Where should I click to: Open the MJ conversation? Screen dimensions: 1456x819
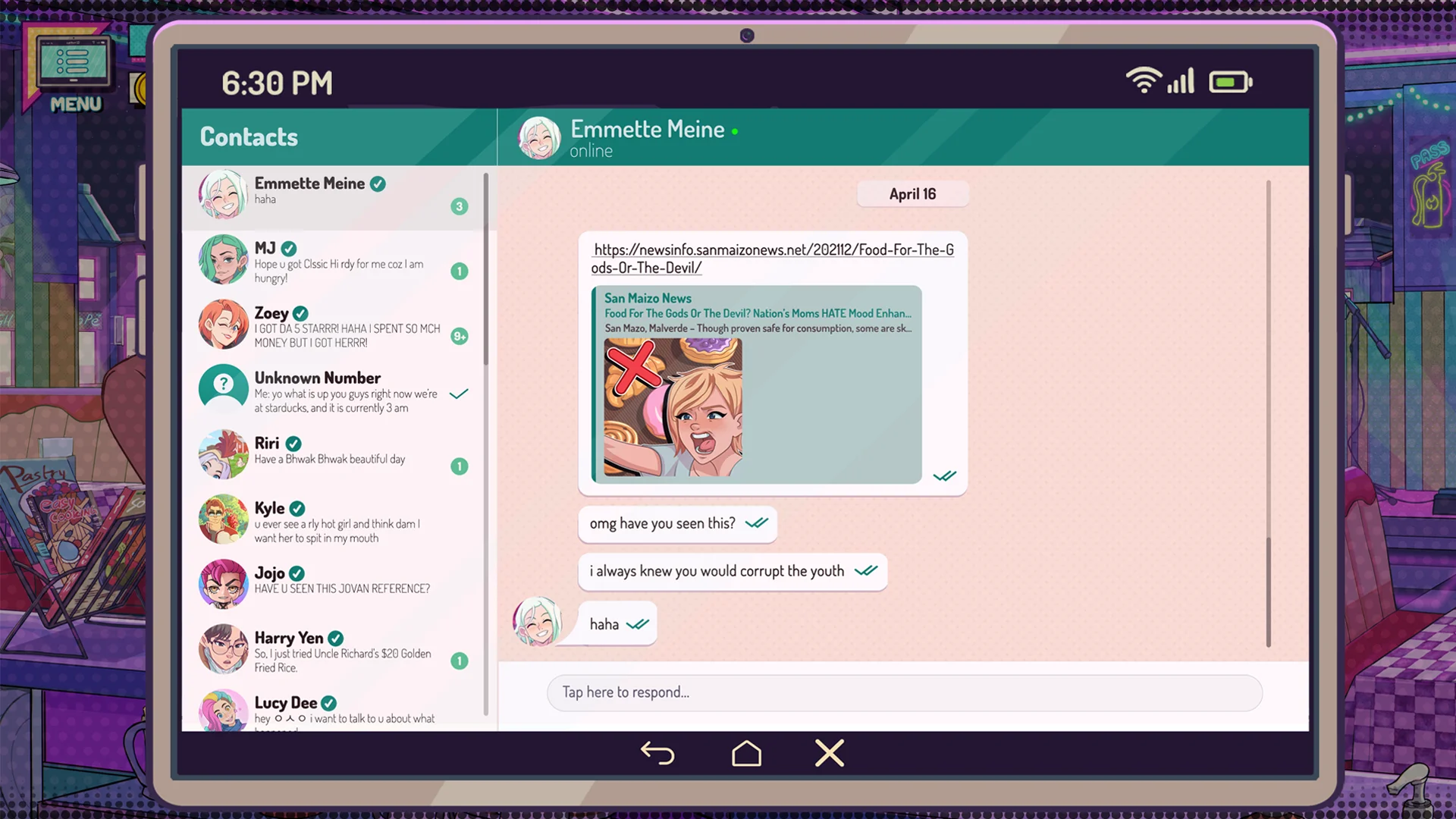[334, 262]
